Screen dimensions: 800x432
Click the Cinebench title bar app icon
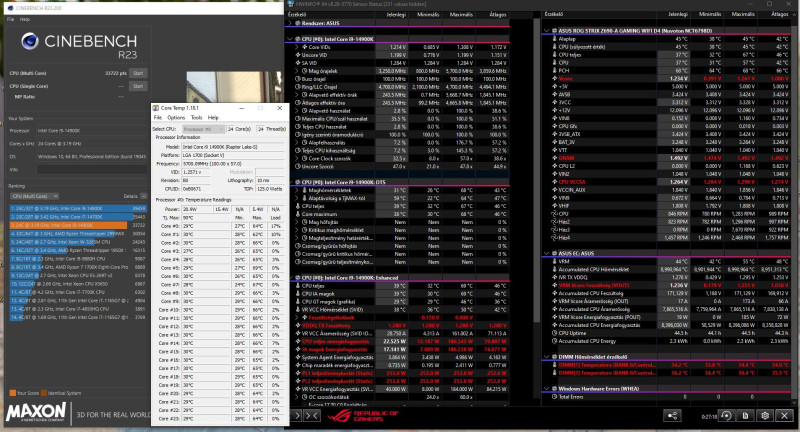[9, 8]
